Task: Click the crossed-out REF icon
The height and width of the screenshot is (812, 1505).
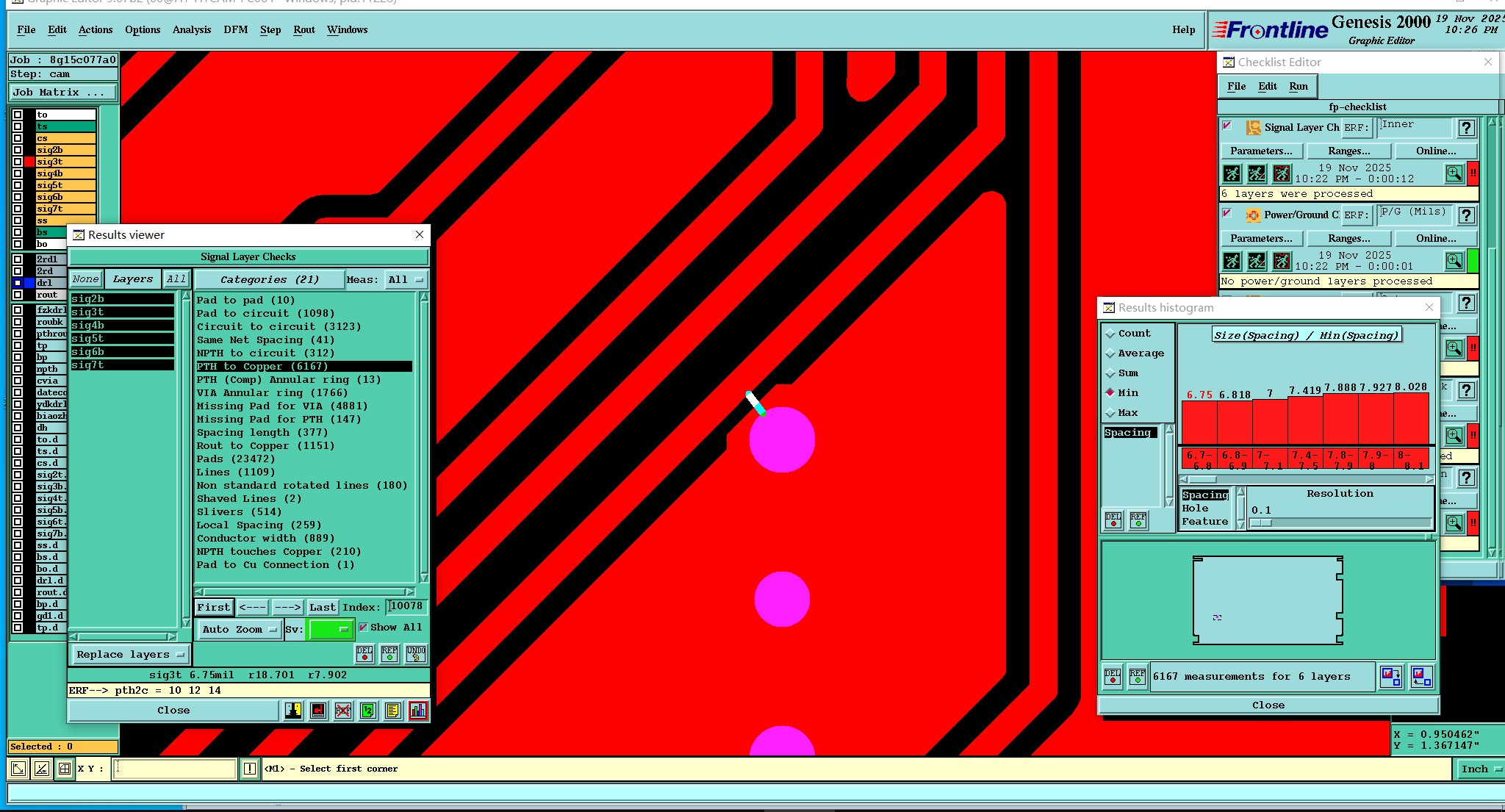Action: pyautogui.click(x=343, y=711)
